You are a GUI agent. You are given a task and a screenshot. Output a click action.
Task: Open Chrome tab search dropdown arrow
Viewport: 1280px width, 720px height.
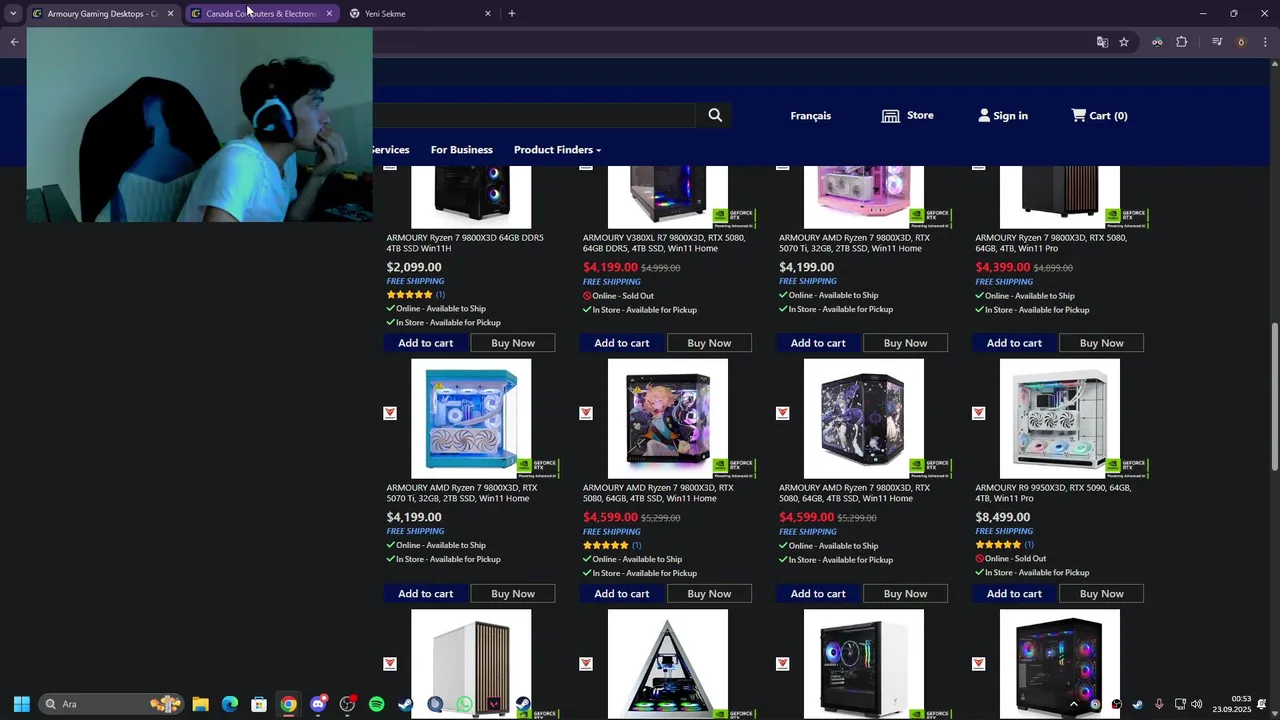click(13, 14)
